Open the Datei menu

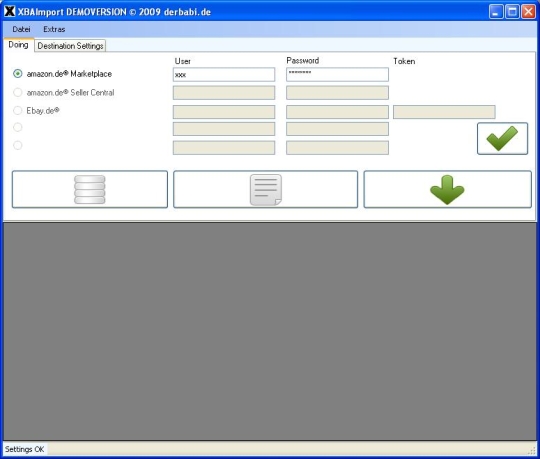[21, 29]
